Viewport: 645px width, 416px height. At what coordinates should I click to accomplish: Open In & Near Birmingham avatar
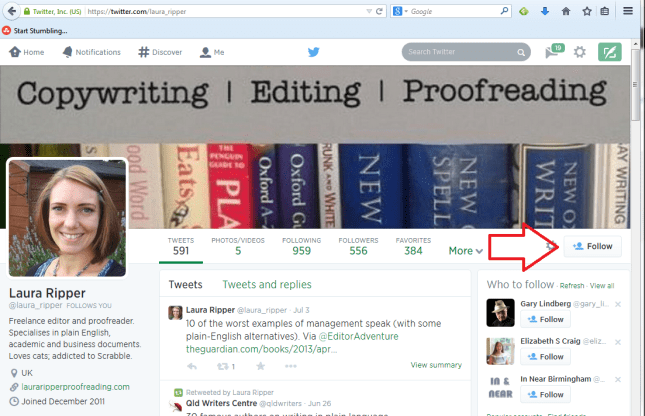click(500, 388)
